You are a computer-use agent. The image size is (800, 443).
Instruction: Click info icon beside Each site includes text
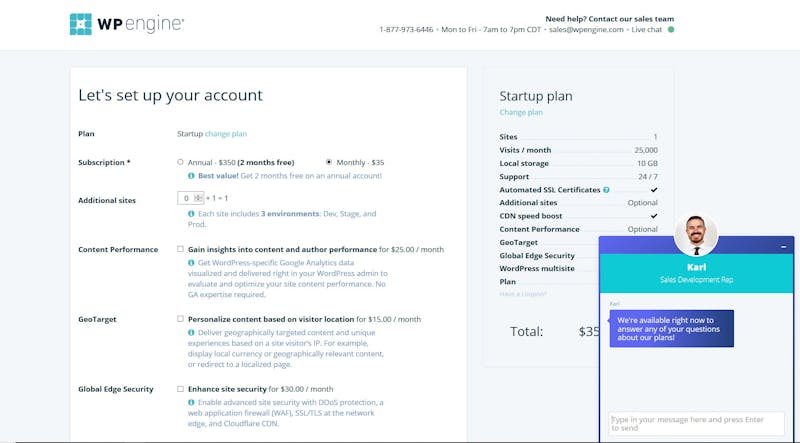tap(191, 214)
